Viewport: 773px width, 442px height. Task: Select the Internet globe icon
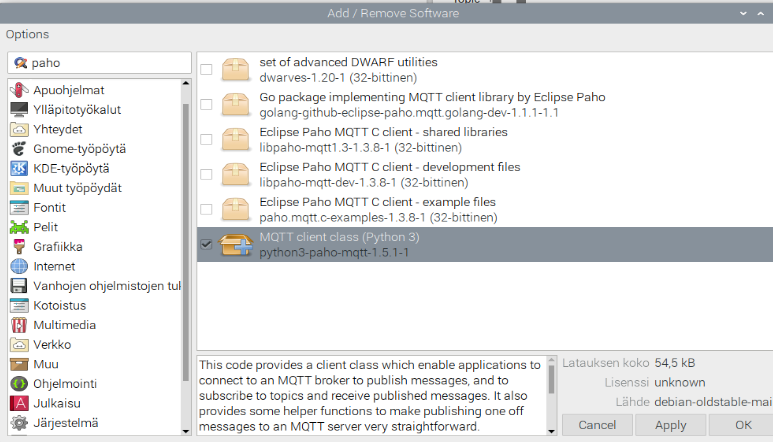[19, 266]
